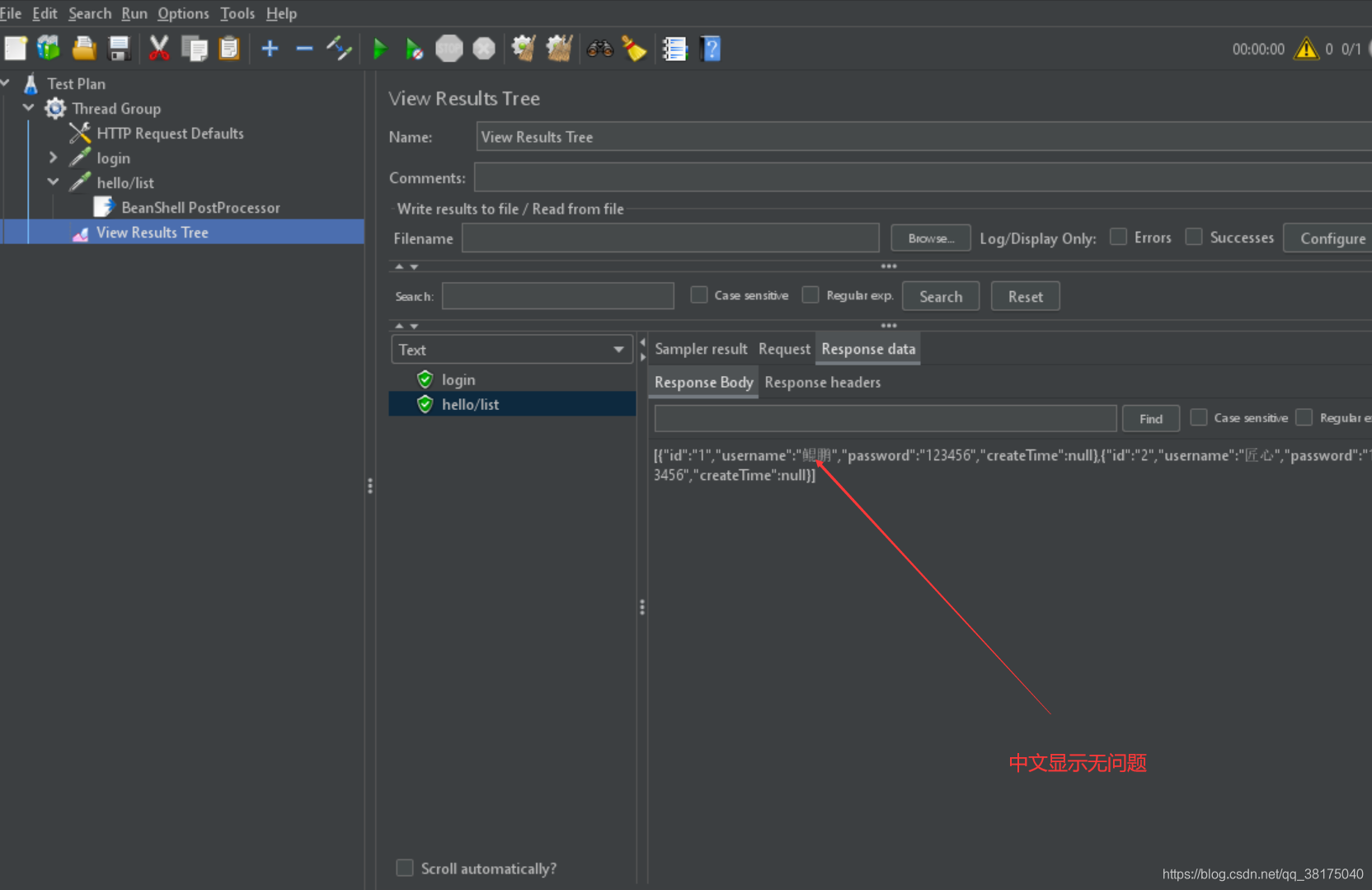Click the Comments input field
1372x890 pixels.
[923, 177]
